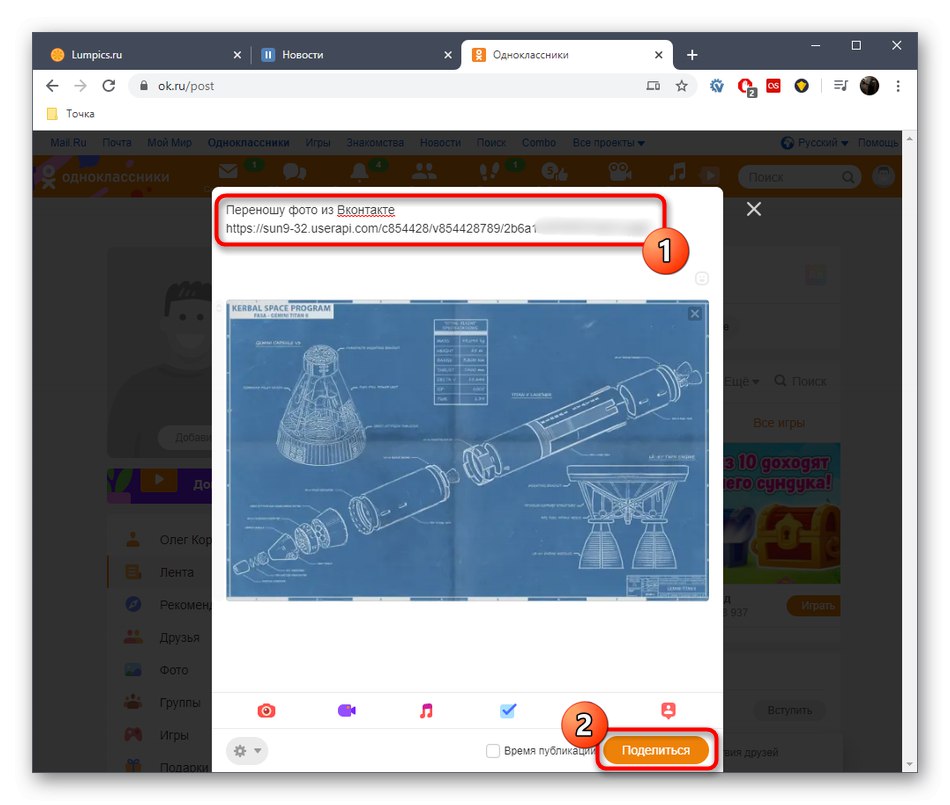Viewport: 950px width, 805px height.
Task: Open notifications via the bell icon
Action: tap(360, 171)
